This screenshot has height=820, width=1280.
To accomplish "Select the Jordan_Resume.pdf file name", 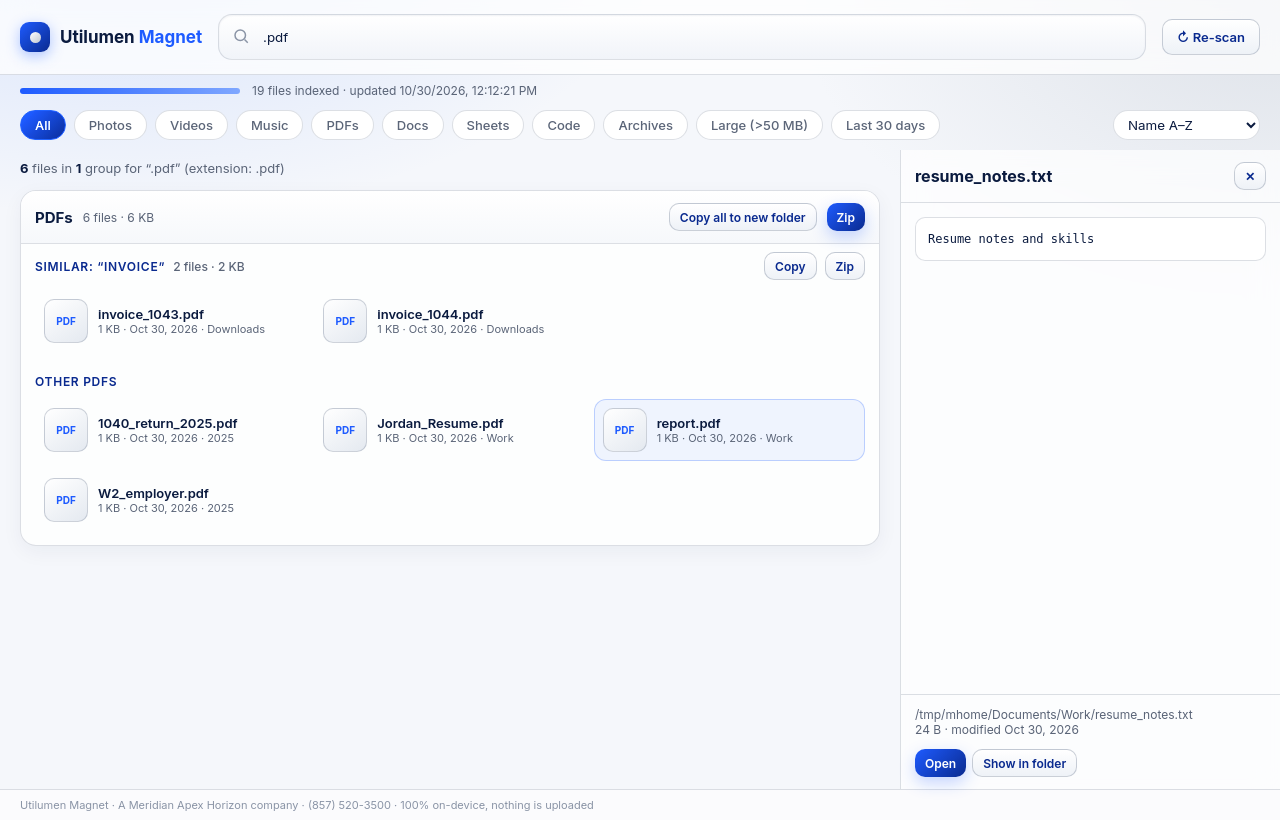I will click(x=440, y=423).
